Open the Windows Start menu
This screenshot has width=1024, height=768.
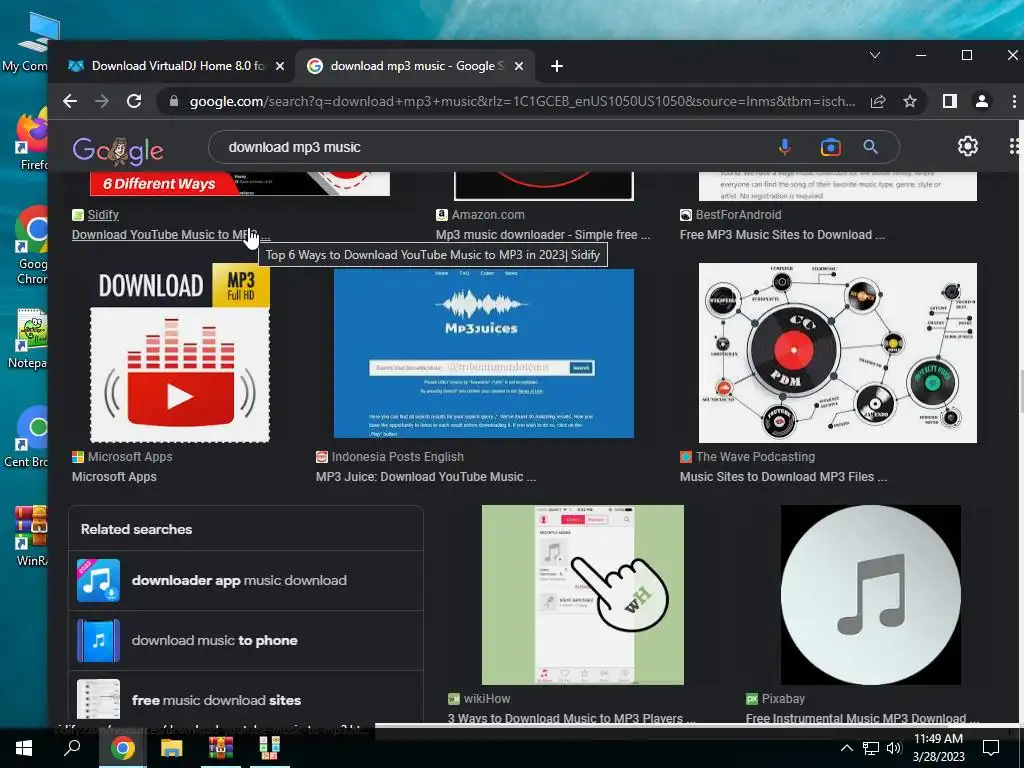click(x=24, y=748)
